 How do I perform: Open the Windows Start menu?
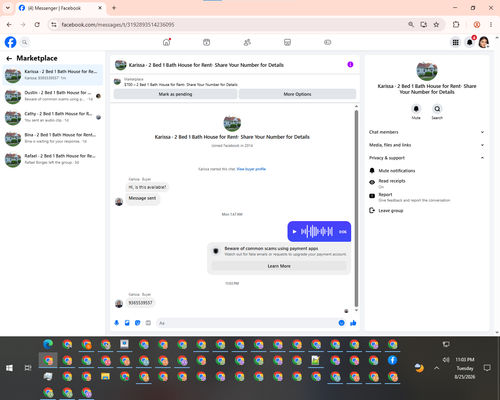(9, 368)
